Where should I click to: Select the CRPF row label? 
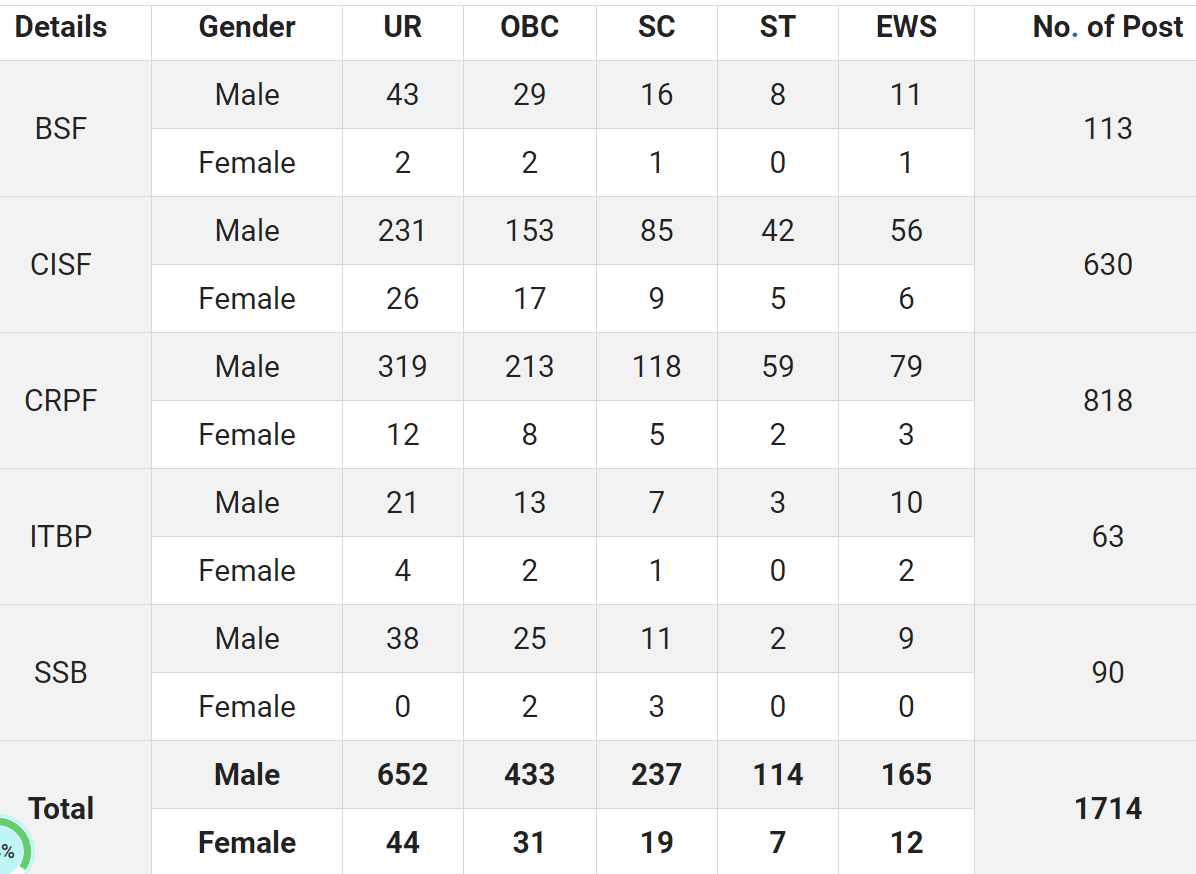click(61, 400)
